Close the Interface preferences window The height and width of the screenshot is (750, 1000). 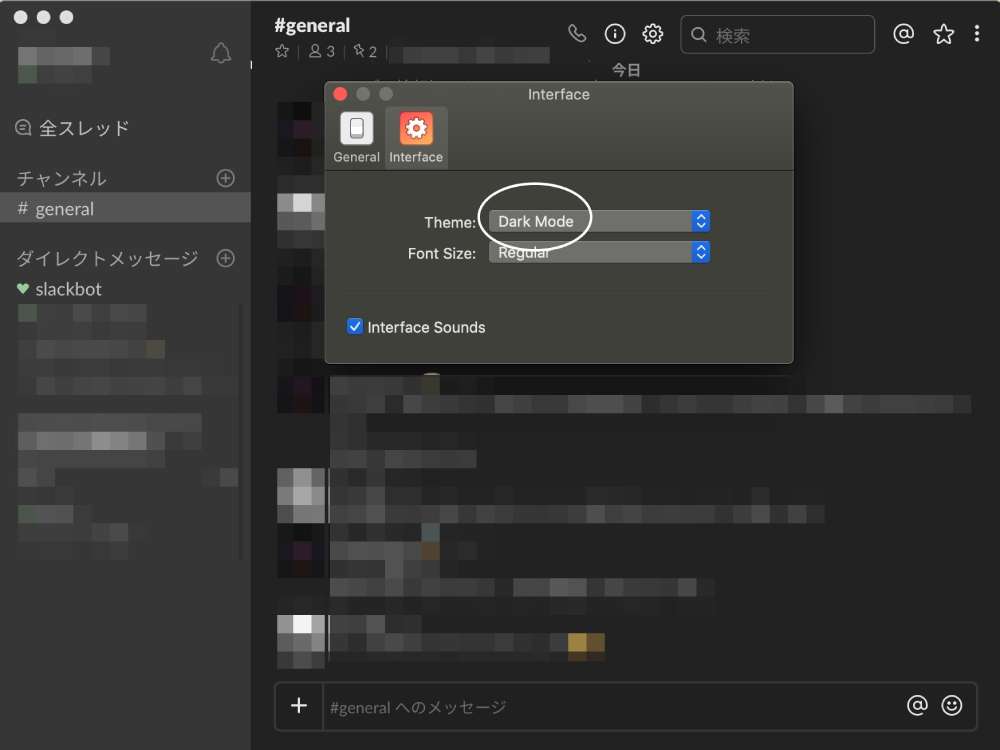pyautogui.click(x=340, y=94)
